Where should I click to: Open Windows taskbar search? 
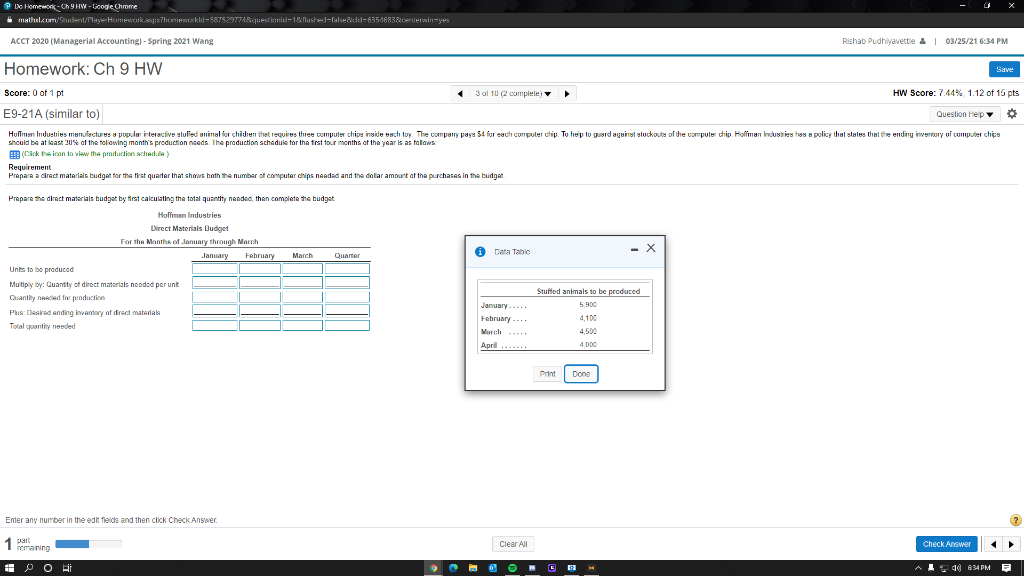29,568
